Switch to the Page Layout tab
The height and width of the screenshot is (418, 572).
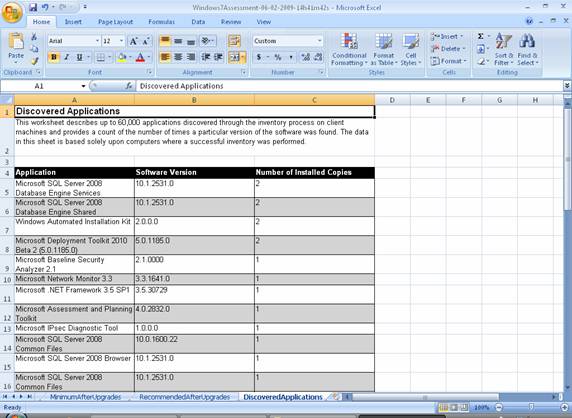point(115,22)
